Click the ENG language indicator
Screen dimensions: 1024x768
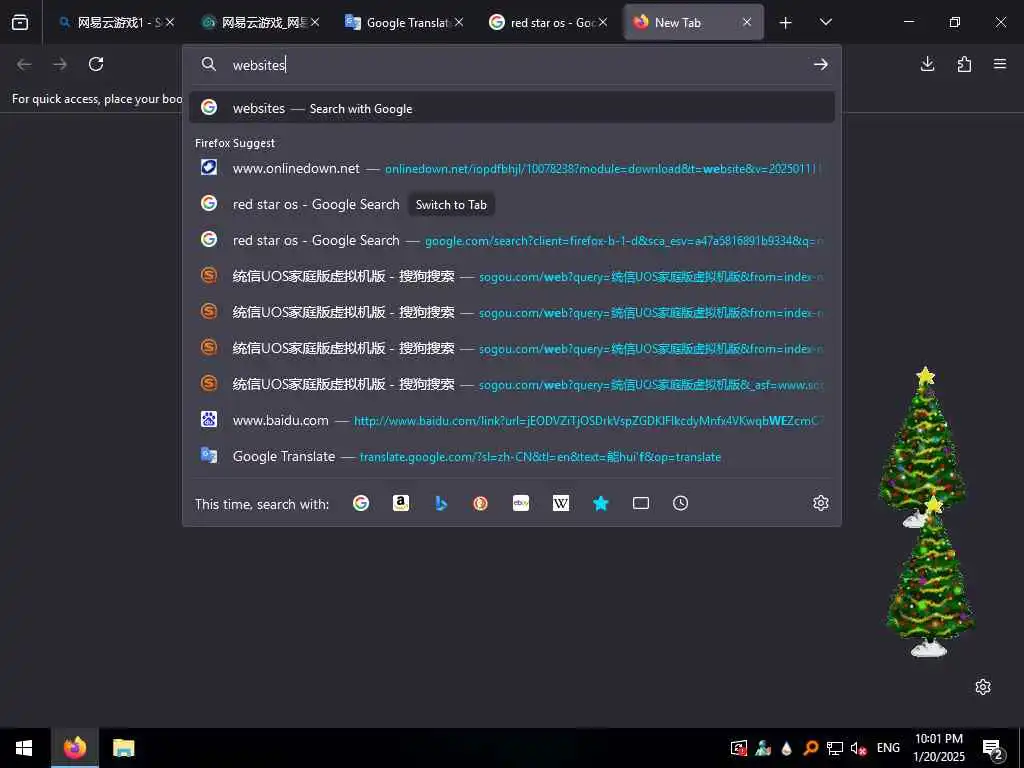[888, 748]
